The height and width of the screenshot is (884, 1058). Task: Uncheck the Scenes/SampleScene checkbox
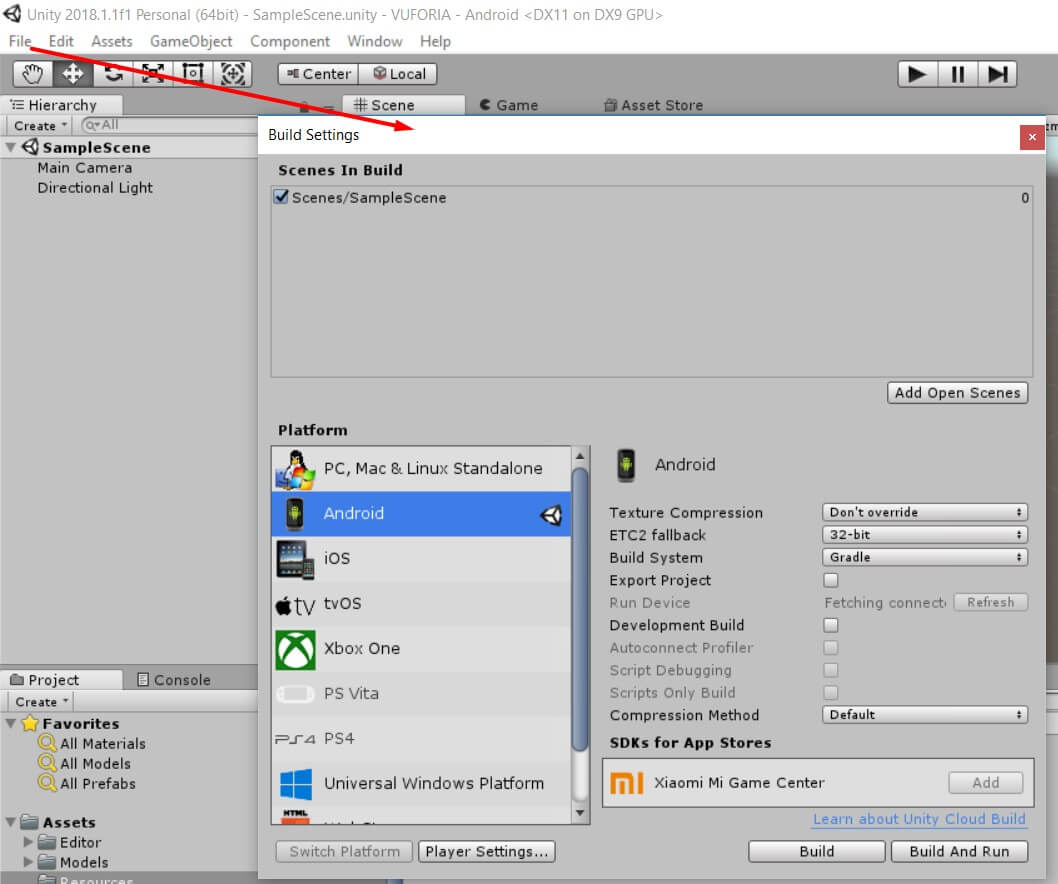pos(281,197)
